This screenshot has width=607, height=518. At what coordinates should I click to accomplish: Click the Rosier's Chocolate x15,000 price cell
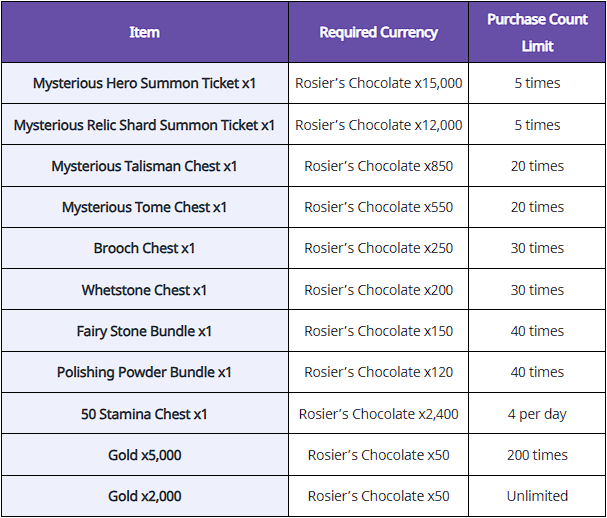378,83
